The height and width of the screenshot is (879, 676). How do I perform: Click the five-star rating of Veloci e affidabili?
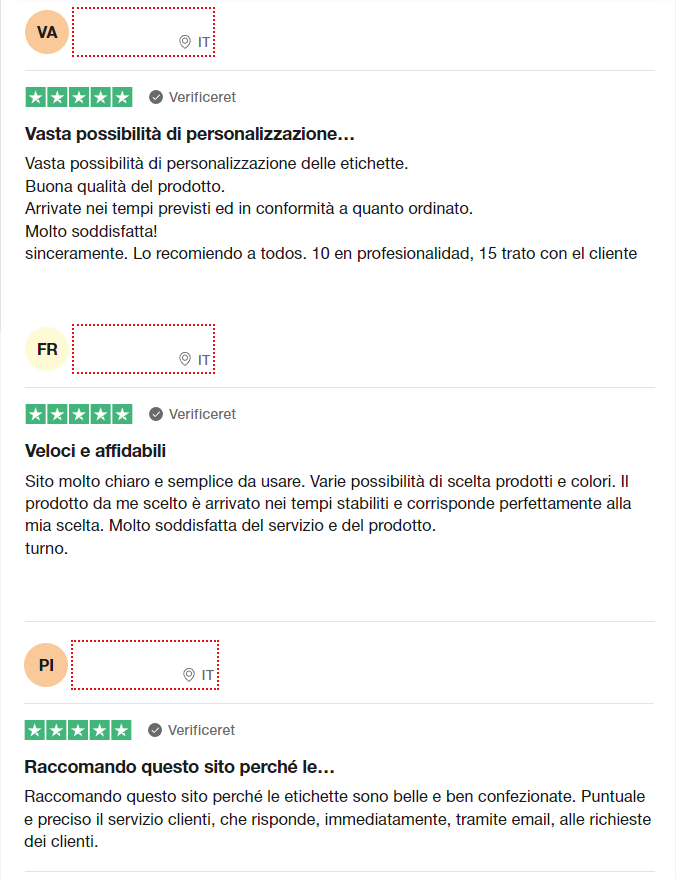(79, 414)
